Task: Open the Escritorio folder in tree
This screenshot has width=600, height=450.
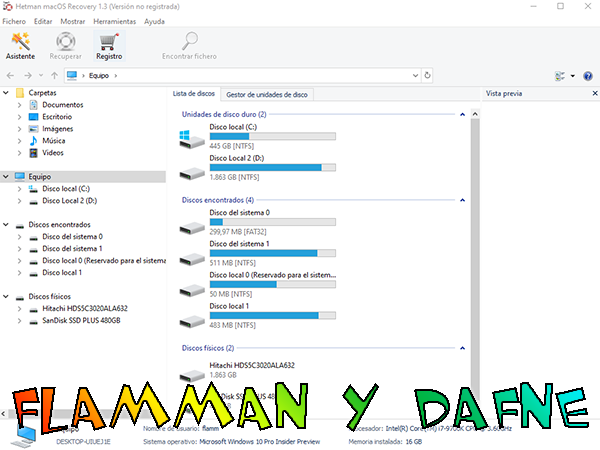Action: point(57,117)
